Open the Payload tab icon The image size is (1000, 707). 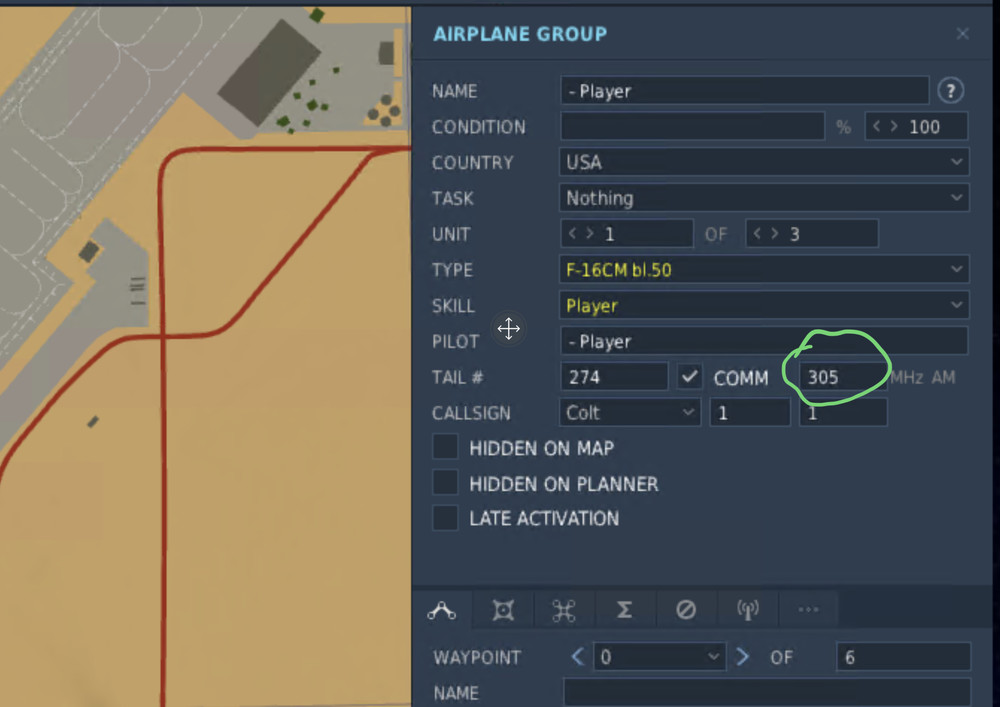pos(503,610)
